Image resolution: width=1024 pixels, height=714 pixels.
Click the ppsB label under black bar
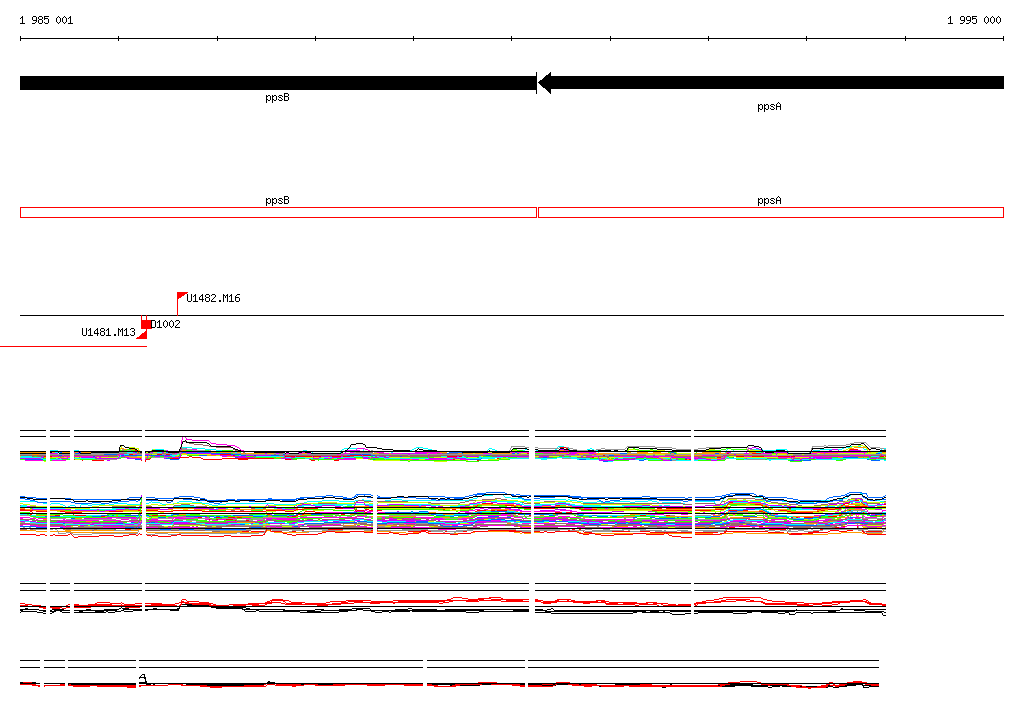(x=278, y=98)
